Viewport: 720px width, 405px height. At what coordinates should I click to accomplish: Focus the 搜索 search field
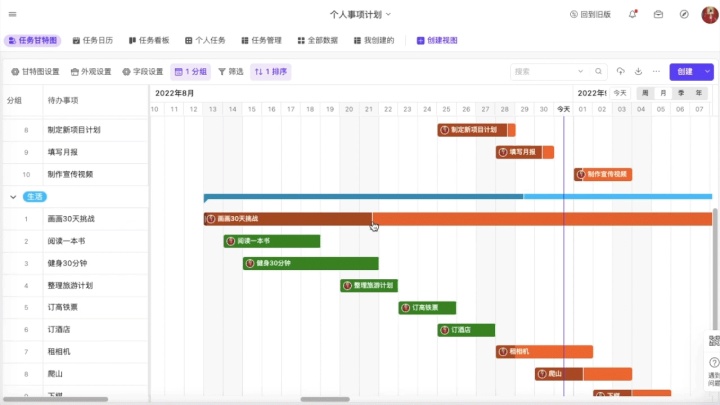[x=544, y=72]
